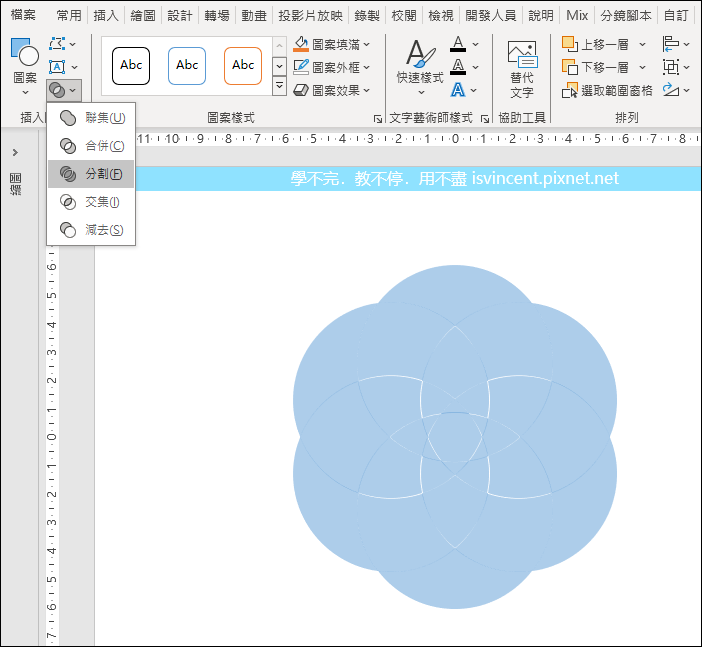
Task: Switch to the 分鏡腳本 tab
Action: click(x=626, y=16)
